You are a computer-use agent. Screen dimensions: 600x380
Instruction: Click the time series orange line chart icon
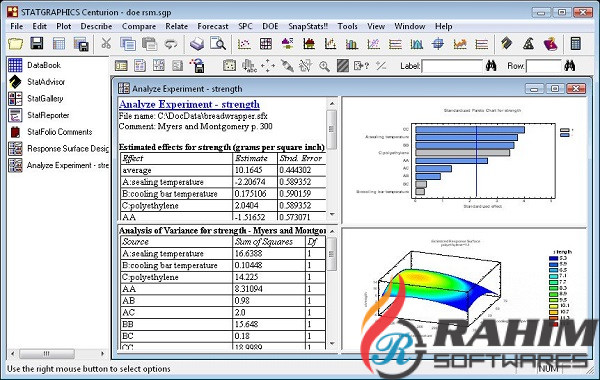click(460, 44)
